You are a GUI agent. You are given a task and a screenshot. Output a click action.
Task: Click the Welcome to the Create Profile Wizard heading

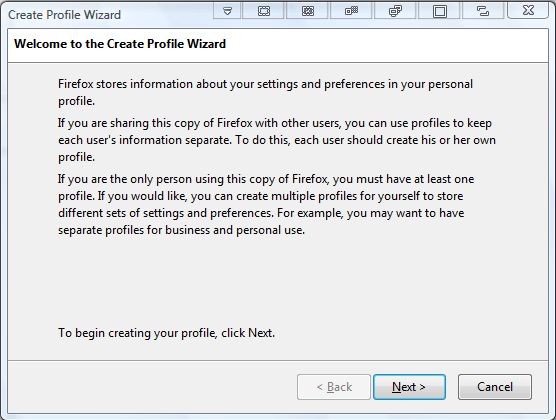click(x=120, y=44)
